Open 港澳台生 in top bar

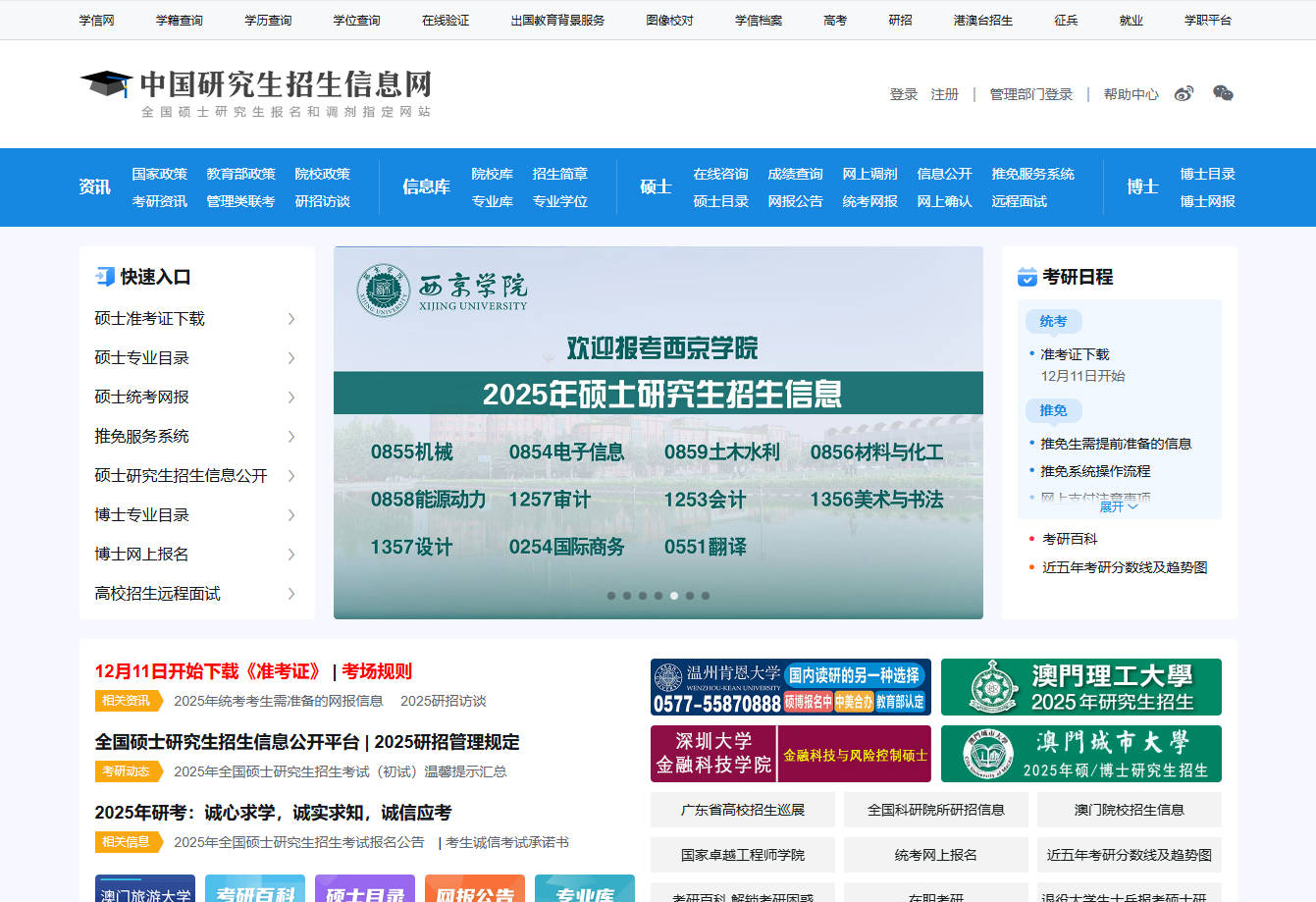point(983,20)
